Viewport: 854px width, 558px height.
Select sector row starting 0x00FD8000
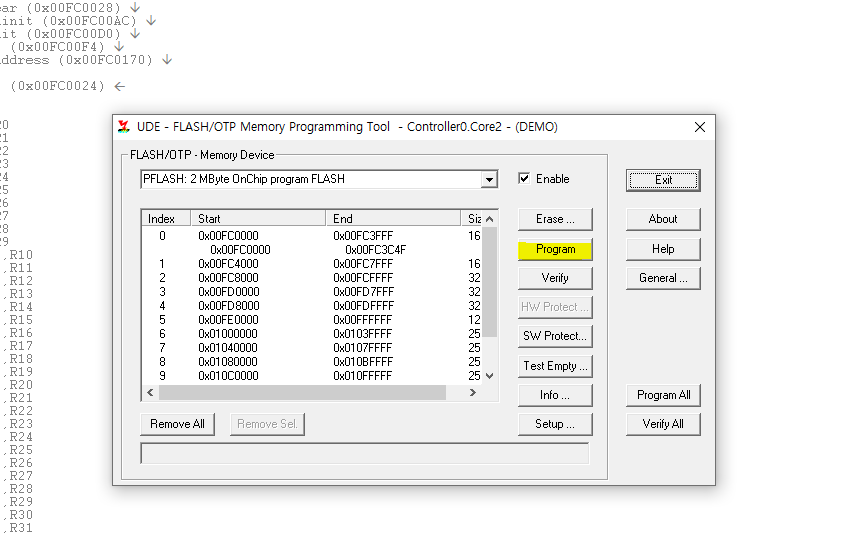[x=312, y=306]
